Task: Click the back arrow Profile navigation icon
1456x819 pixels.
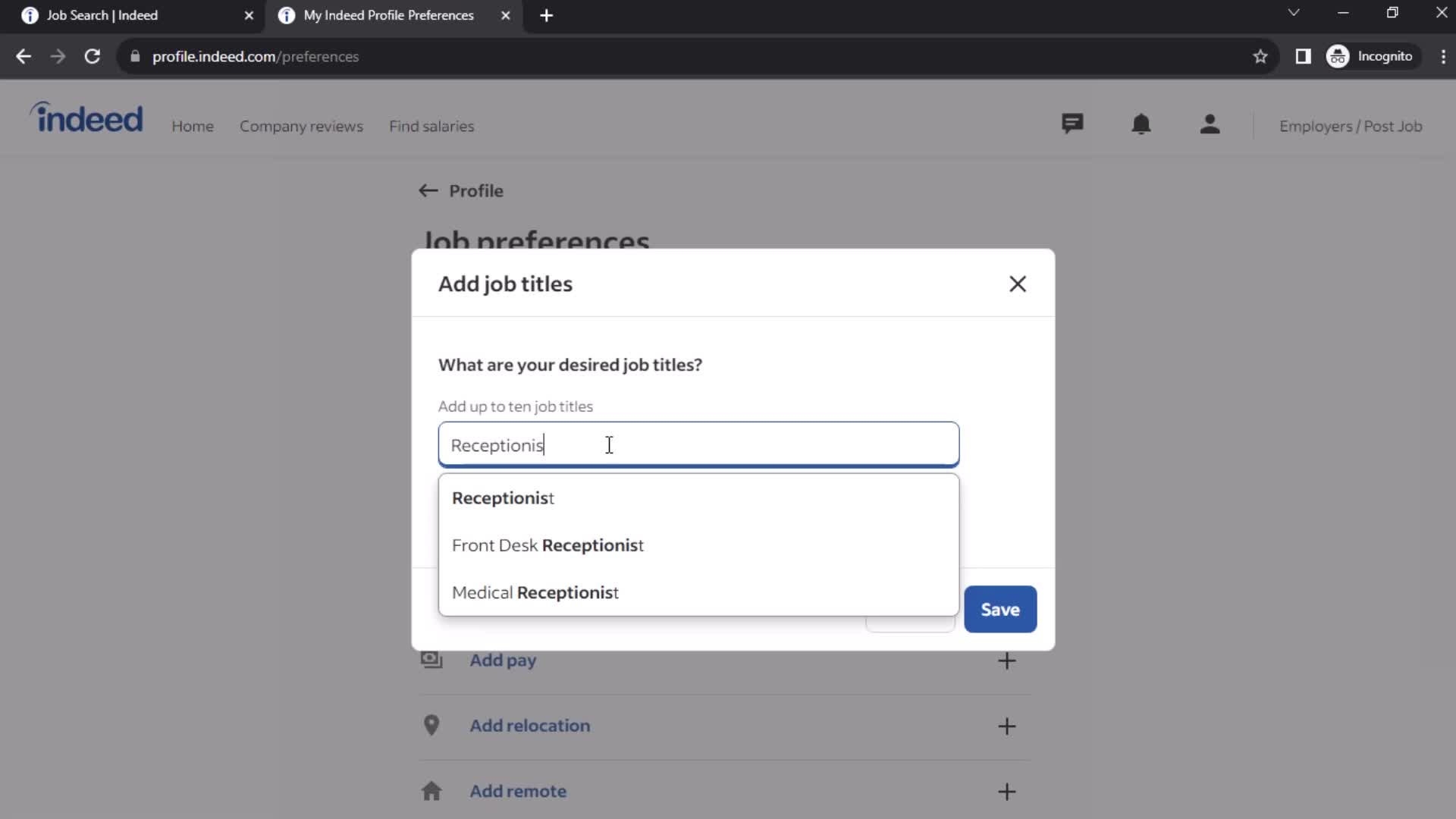Action: pyautogui.click(x=428, y=190)
